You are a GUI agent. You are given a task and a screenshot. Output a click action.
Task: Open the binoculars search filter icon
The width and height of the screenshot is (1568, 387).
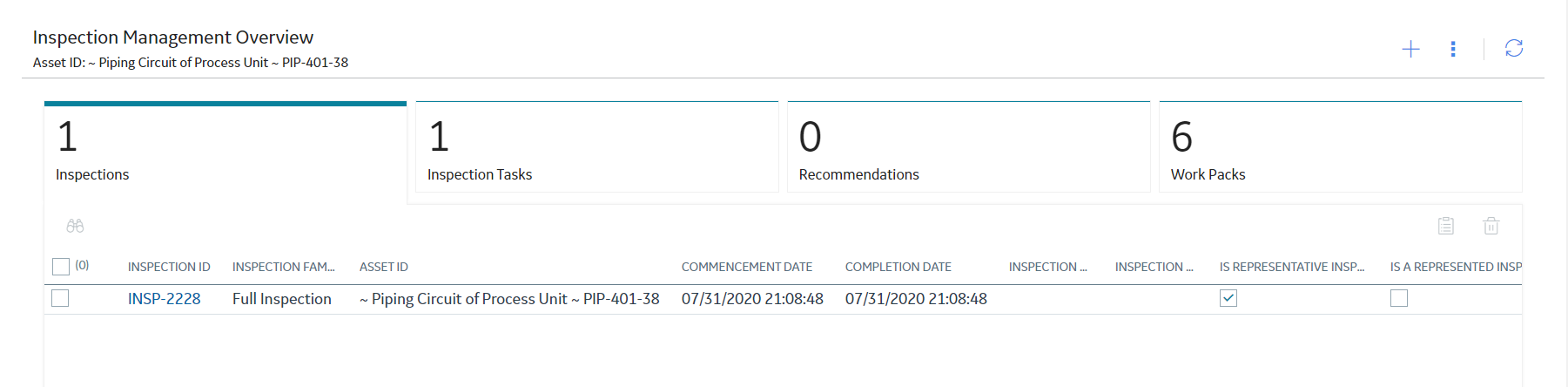point(75,226)
